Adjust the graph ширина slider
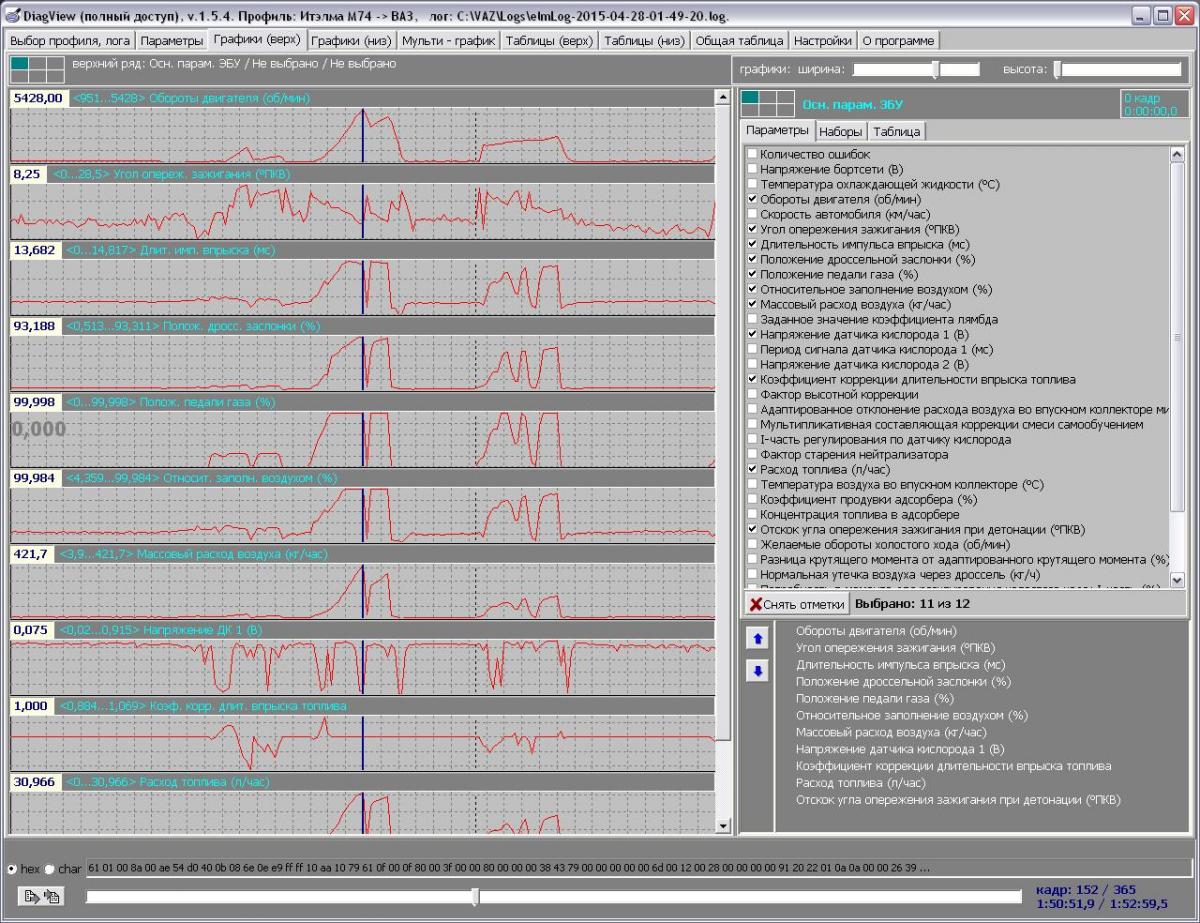The height and width of the screenshot is (923, 1200). tap(935, 69)
